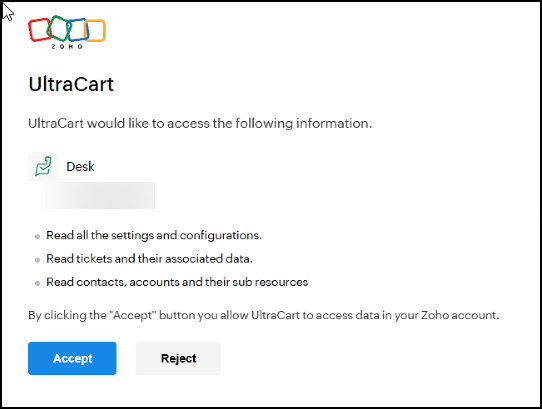Click bullet dot beside tickets permission
The image size is (542, 409).
pos(37,260)
